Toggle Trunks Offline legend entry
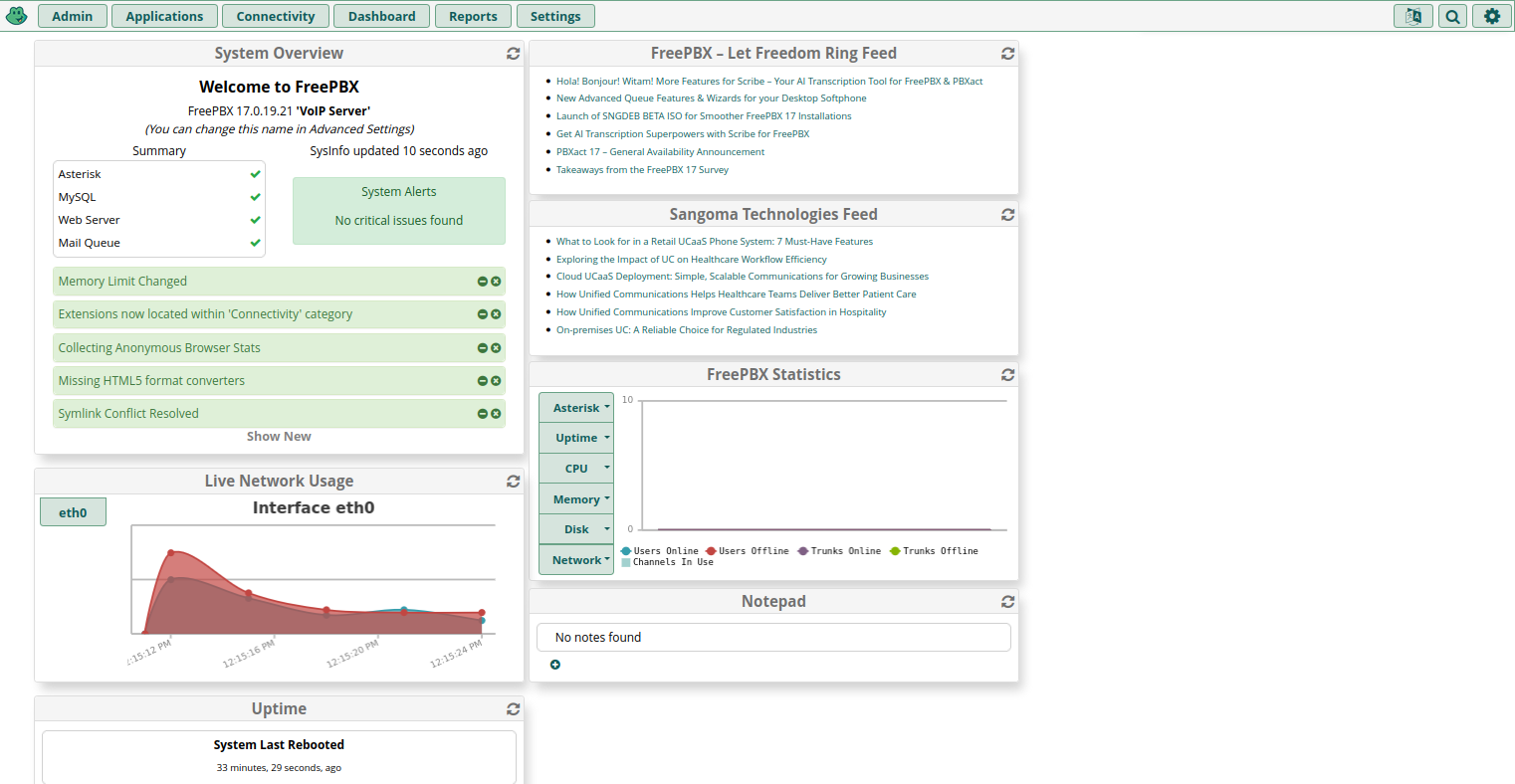This screenshot has width=1515, height=784. click(934, 551)
